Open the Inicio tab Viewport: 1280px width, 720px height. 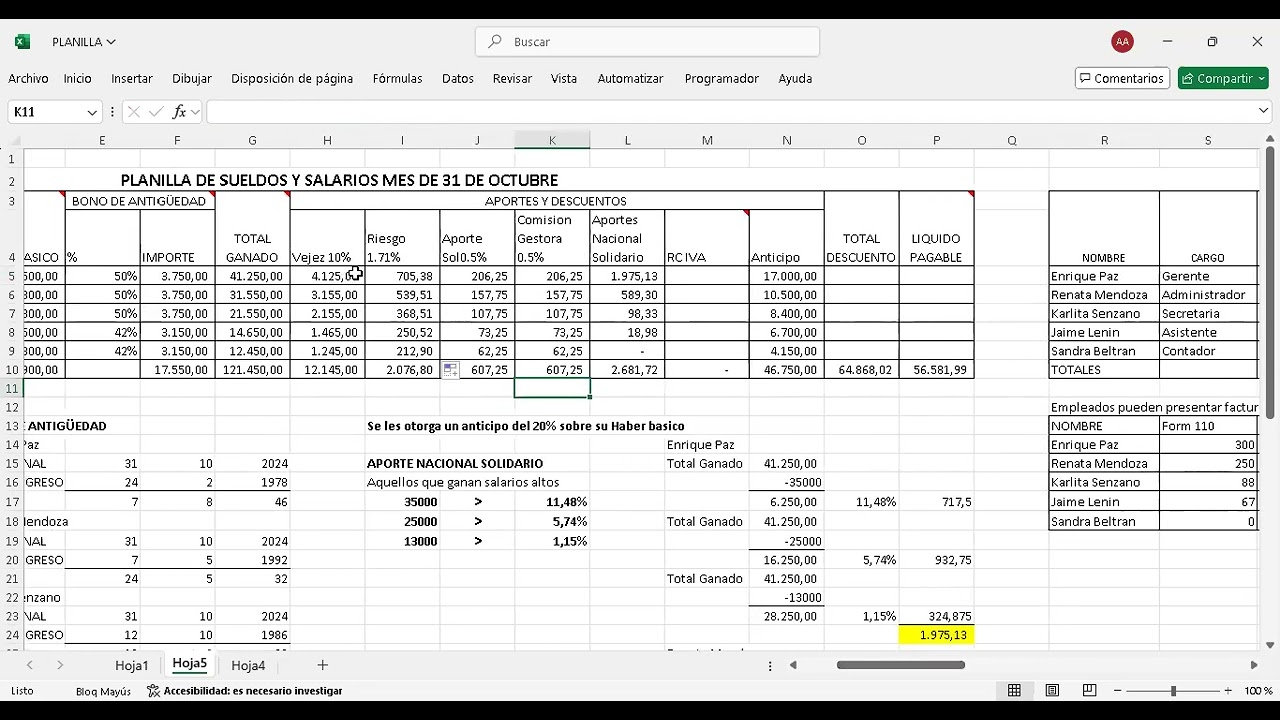[77, 78]
